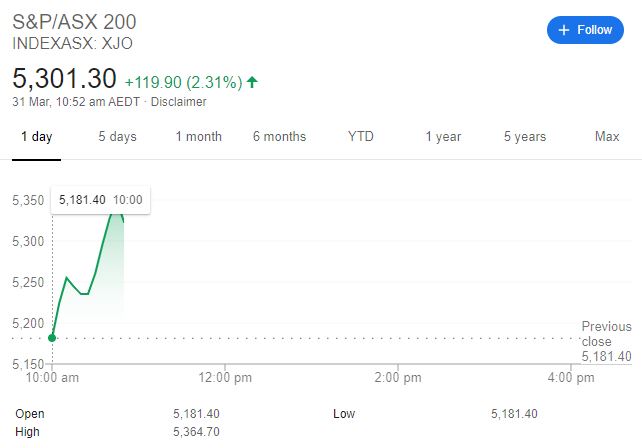Image resolution: width=642 pixels, height=448 pixels.
Task: Click the Previous close label
Action: [x=606, y=334]
